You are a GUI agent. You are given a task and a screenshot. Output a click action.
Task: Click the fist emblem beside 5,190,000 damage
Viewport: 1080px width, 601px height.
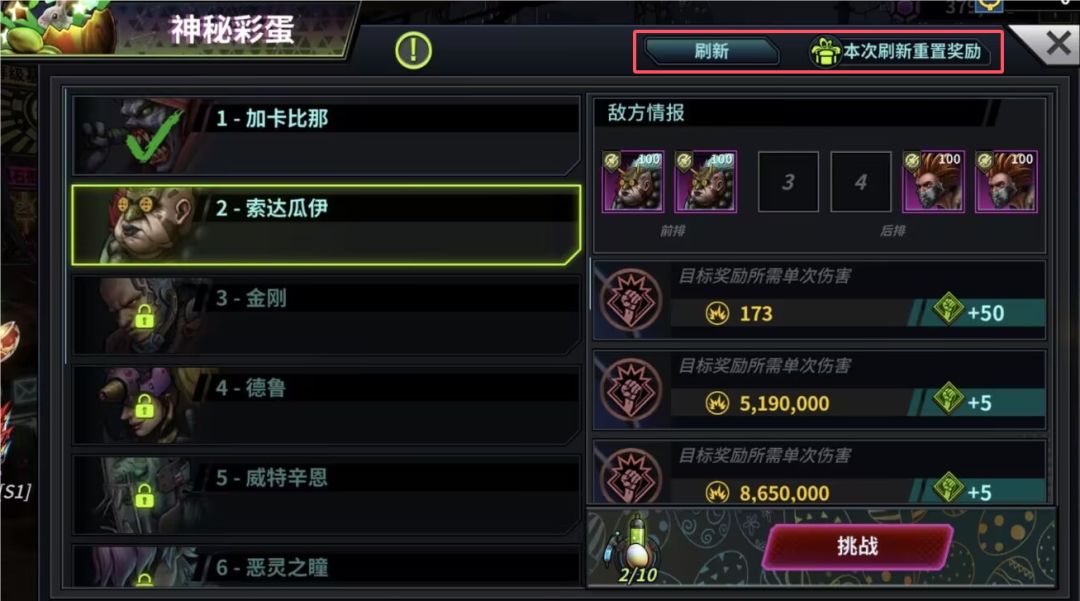631,390
